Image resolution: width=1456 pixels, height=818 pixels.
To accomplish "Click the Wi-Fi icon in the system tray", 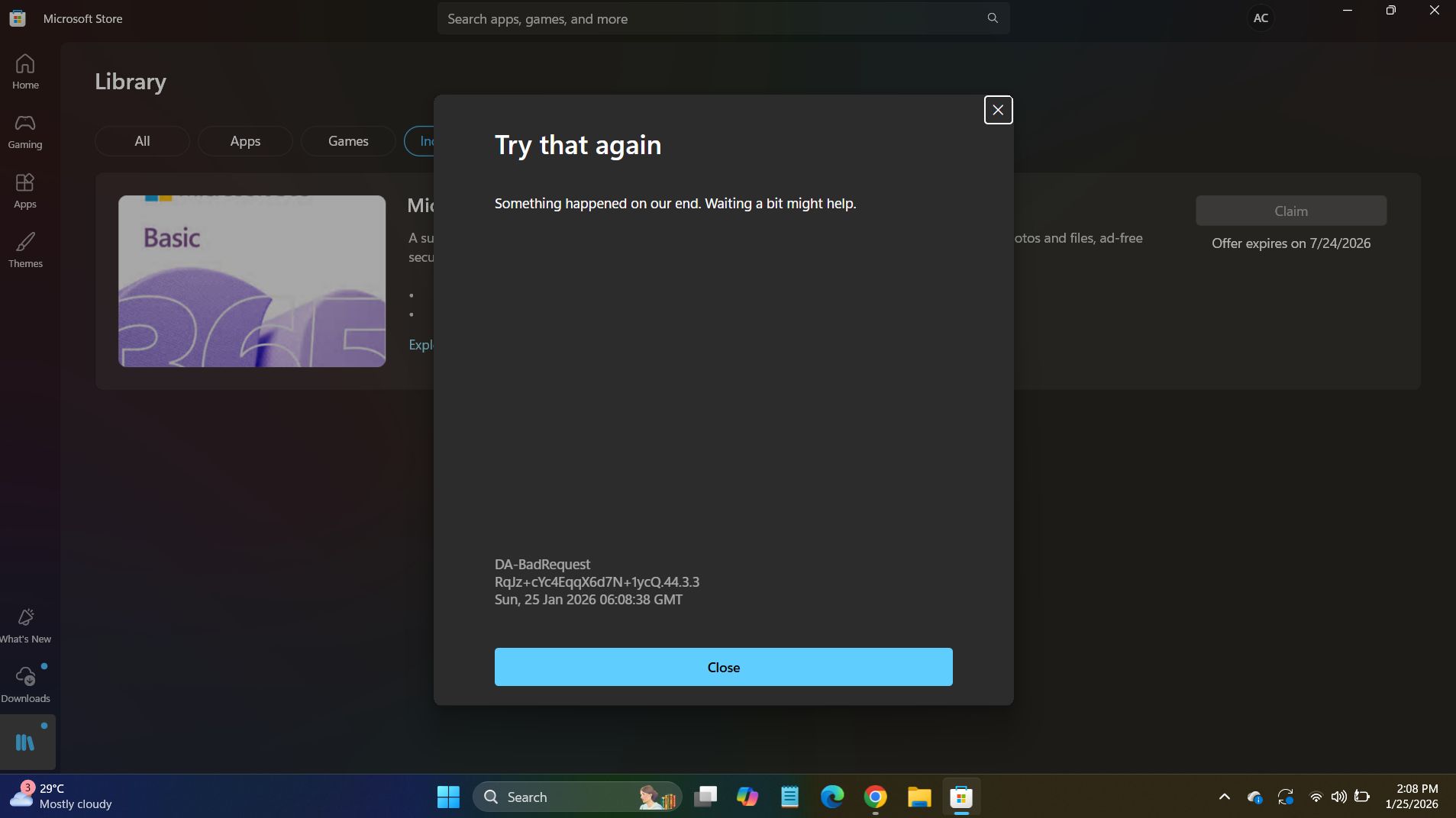I will (x=1315, y=797).
